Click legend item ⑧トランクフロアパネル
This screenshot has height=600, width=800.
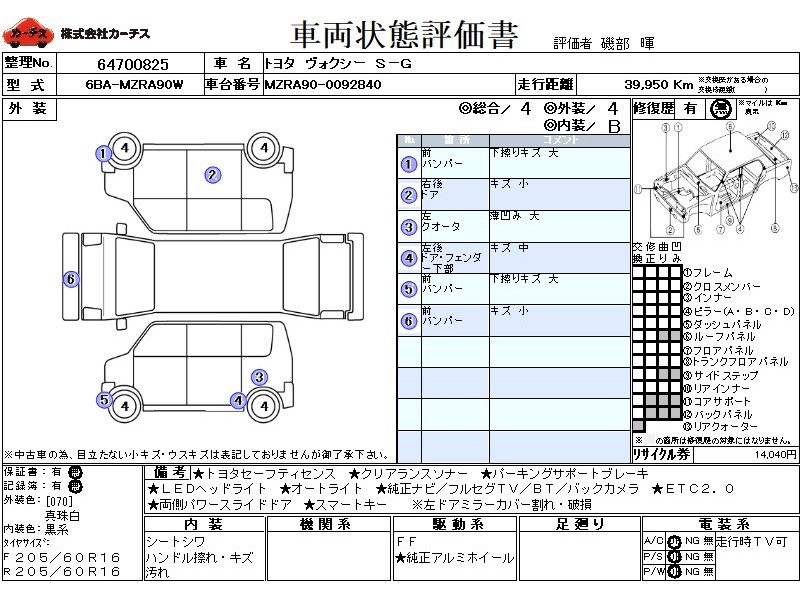736,362
